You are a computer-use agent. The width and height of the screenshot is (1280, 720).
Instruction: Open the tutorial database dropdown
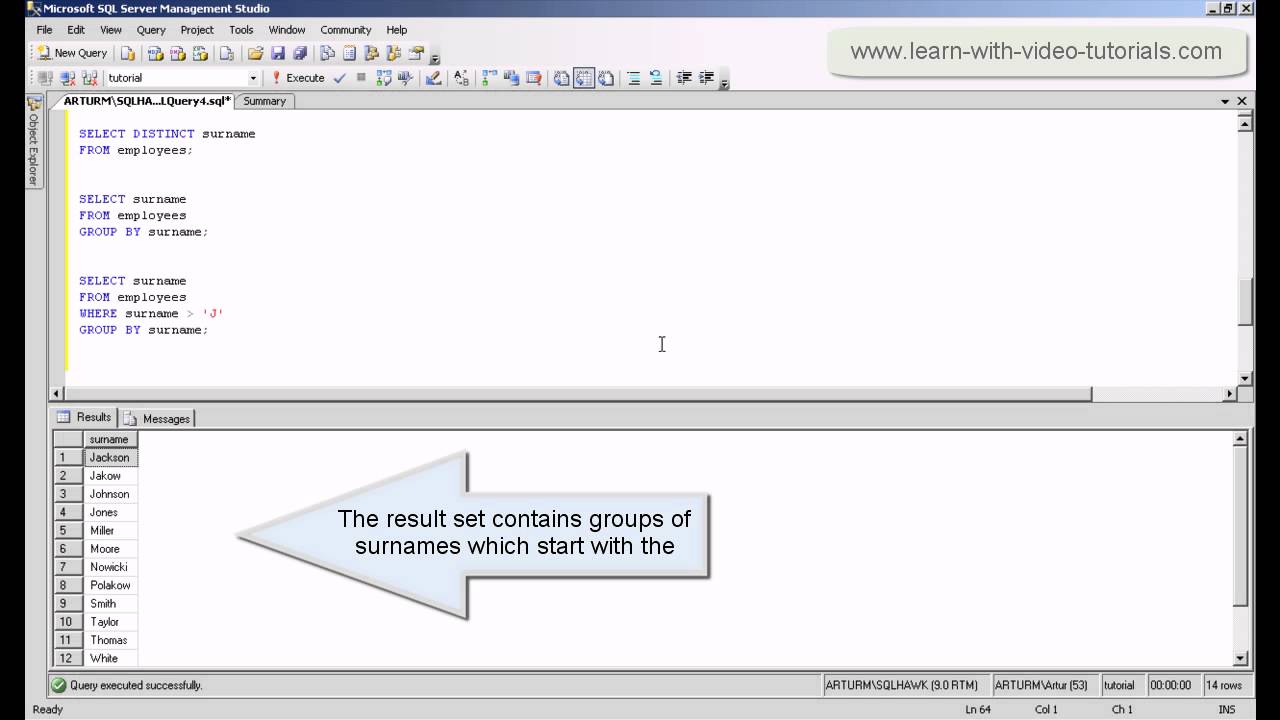point(252,78)
